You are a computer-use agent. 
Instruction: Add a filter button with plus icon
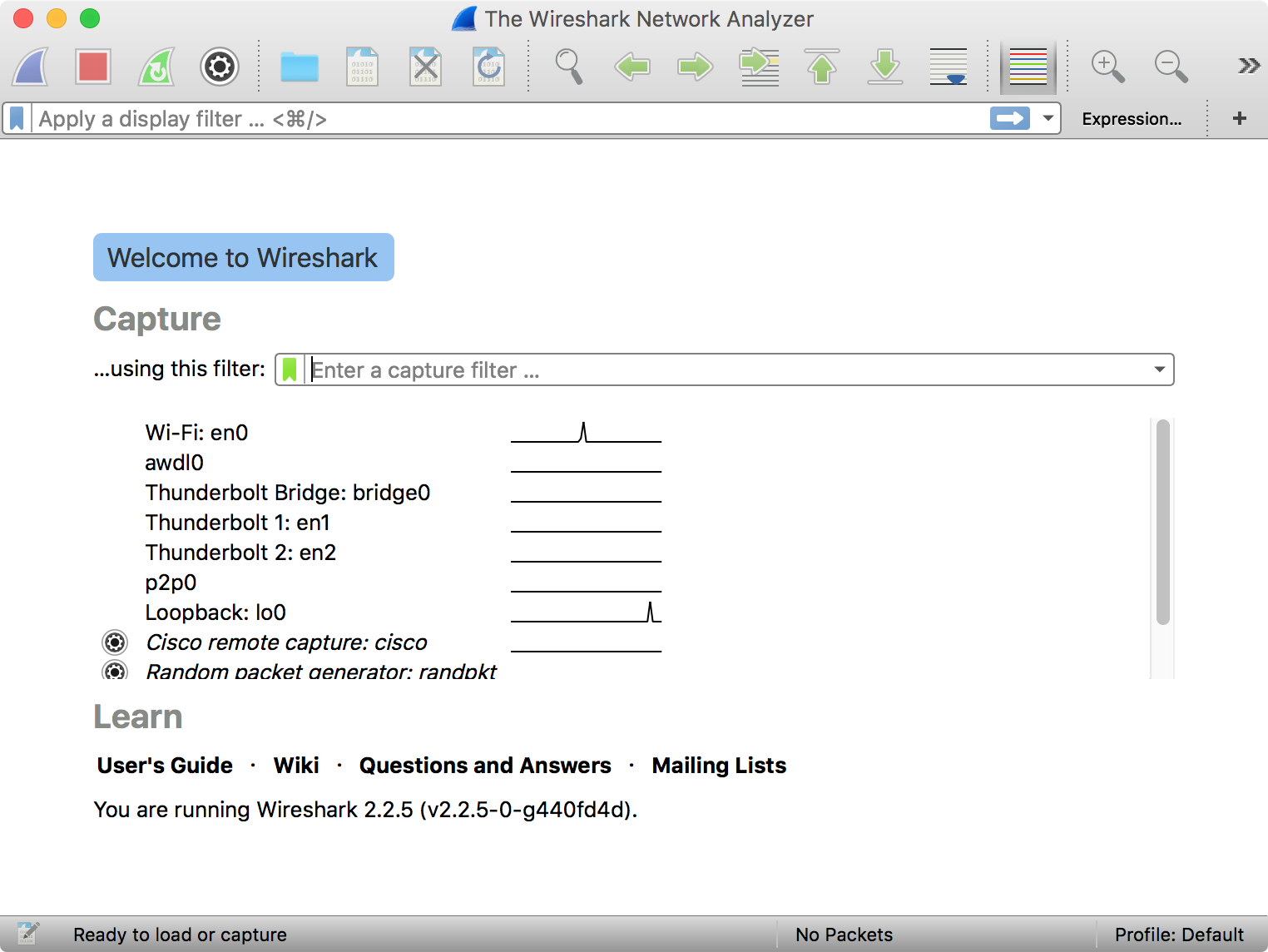click(1240, 118)
